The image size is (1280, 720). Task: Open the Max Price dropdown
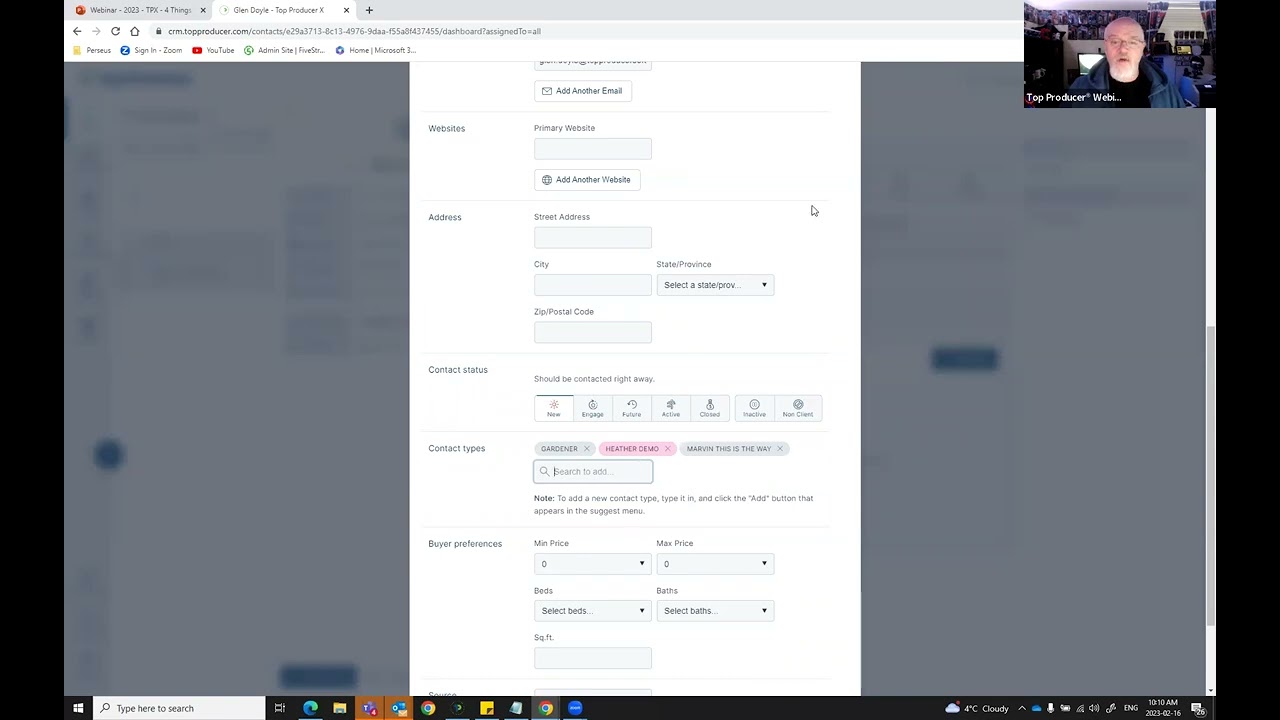(715, 564)
